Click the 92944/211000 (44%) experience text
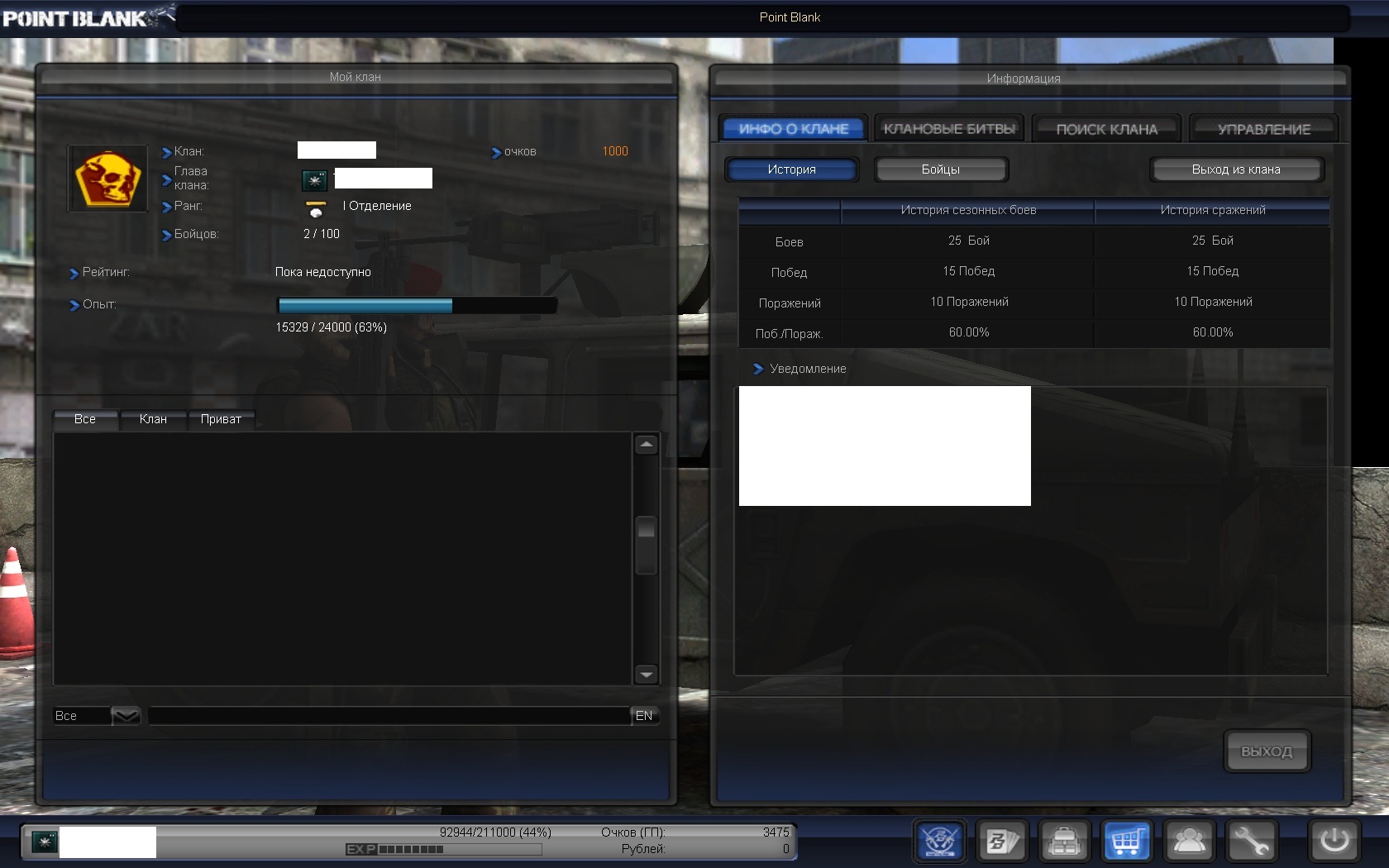 pyautogui.click(x=495, y=832)
